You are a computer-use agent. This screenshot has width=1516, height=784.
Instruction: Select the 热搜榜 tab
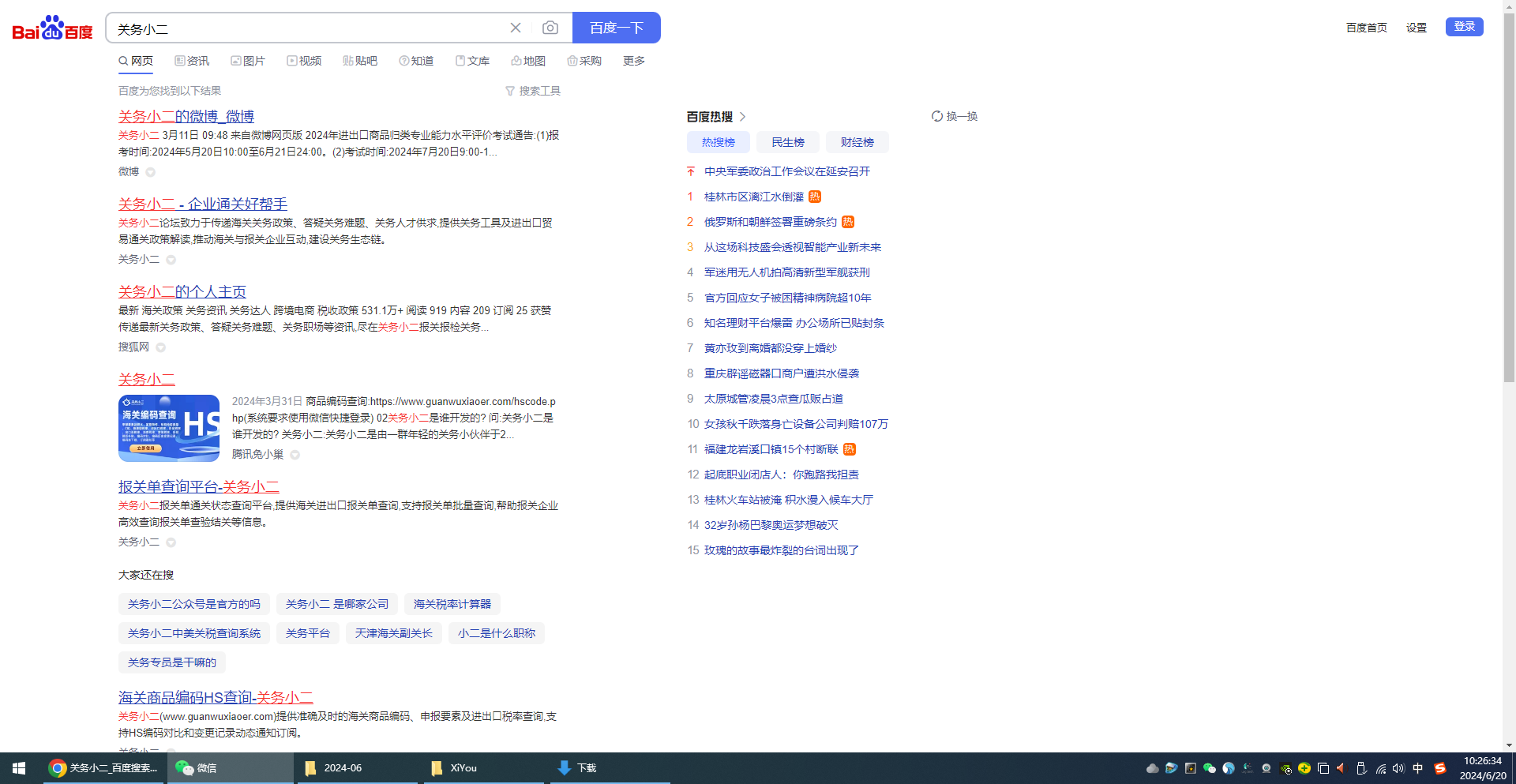[719, 142]
